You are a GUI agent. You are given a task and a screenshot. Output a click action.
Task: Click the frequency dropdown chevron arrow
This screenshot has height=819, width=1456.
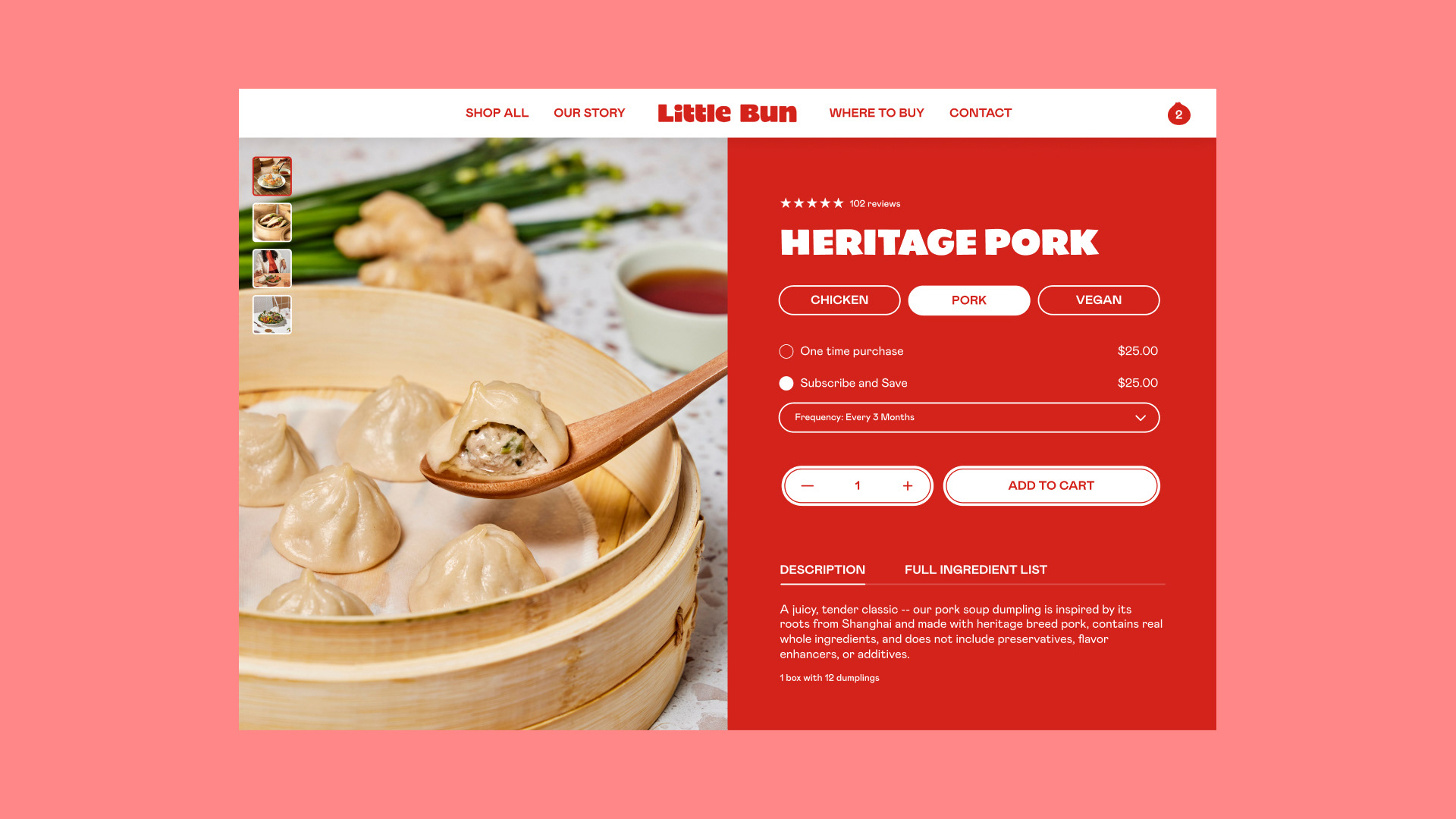tap(1141, 418)
